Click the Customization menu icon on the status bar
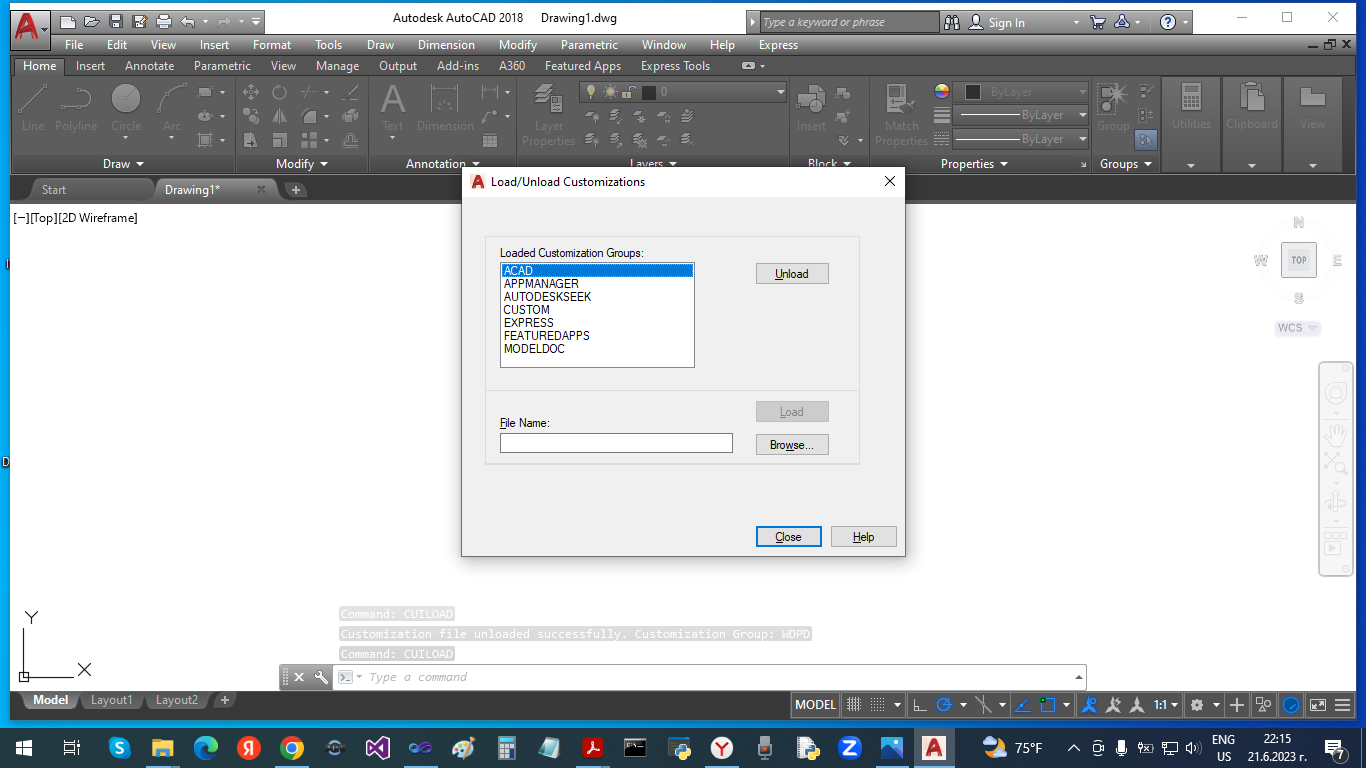 1345,705
